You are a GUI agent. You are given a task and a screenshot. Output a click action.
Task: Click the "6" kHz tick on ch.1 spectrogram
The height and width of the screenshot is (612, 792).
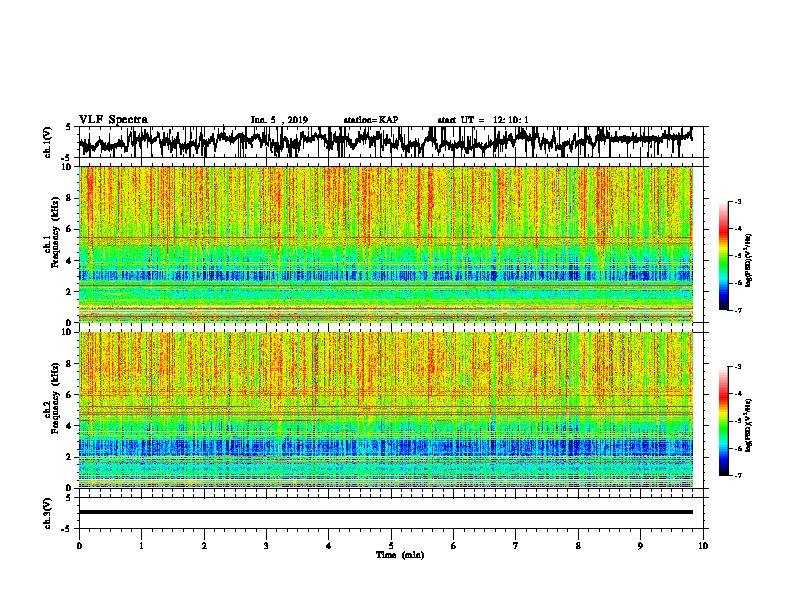coord(71,229)
